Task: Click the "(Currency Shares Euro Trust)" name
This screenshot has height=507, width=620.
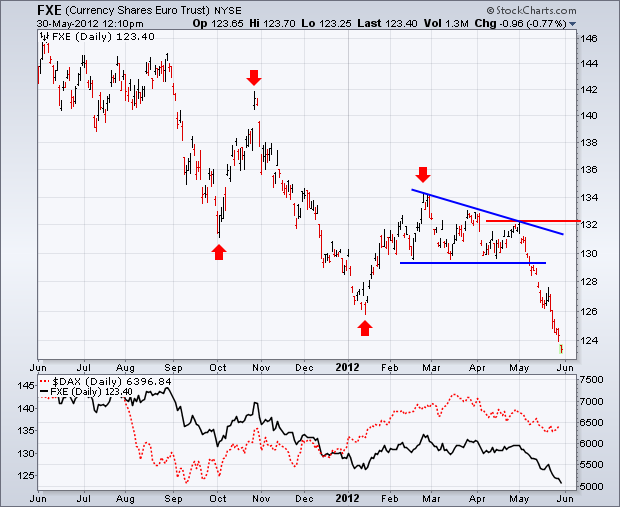Action: [x=137, y=10]
